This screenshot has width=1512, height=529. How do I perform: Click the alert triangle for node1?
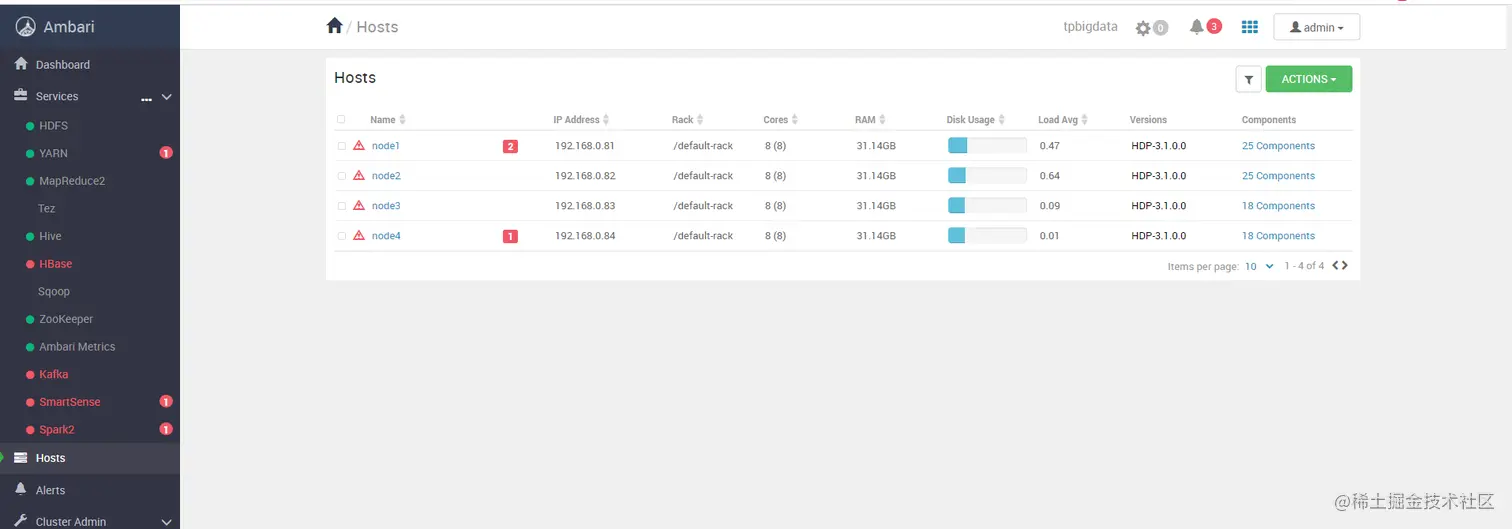coord(359,145)
